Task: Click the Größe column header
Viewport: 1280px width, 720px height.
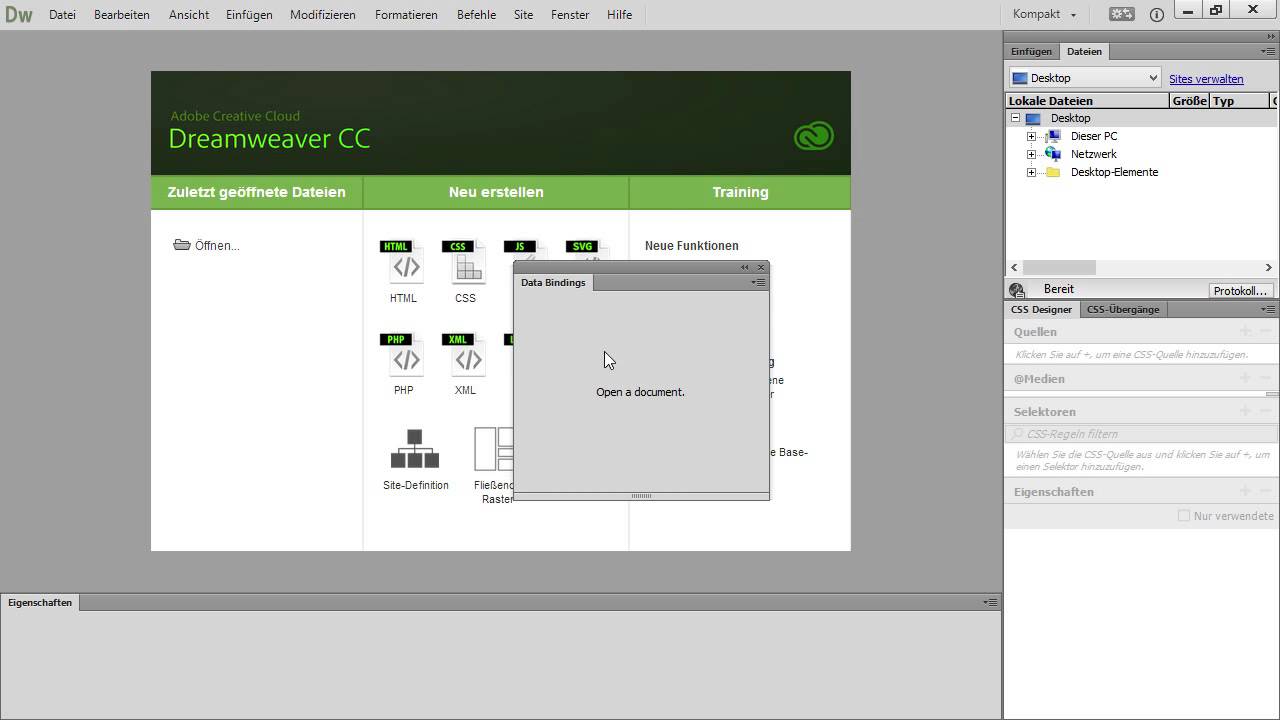Action: 1189,101
